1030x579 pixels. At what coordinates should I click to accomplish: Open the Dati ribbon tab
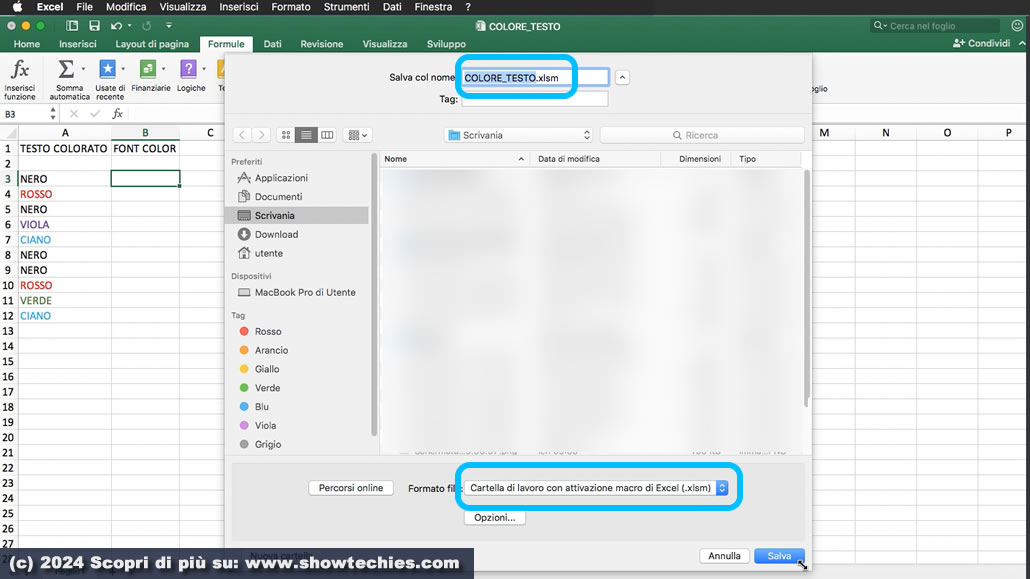point(273,44)
